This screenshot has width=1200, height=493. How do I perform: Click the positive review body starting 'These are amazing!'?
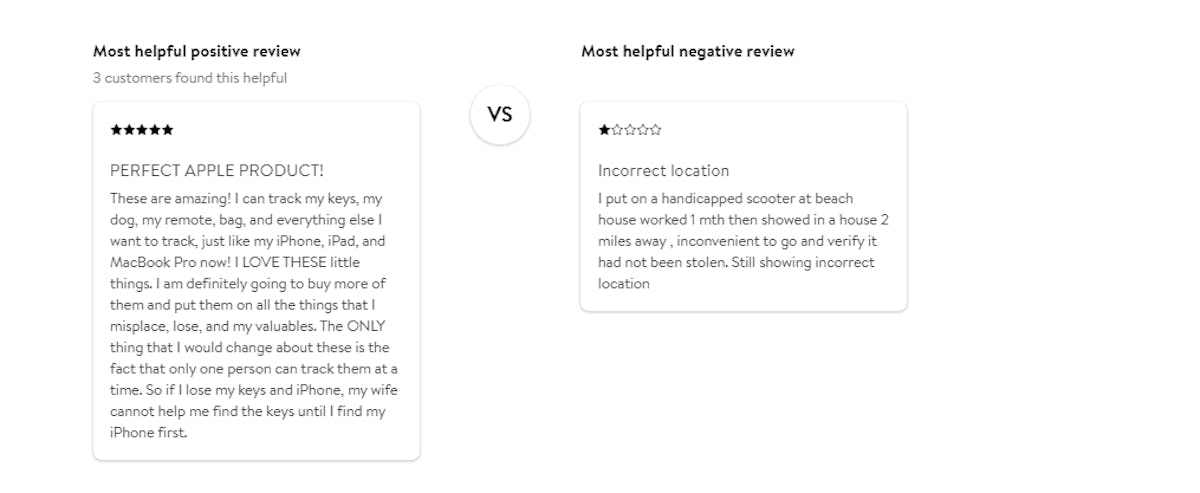click(254, 316)
